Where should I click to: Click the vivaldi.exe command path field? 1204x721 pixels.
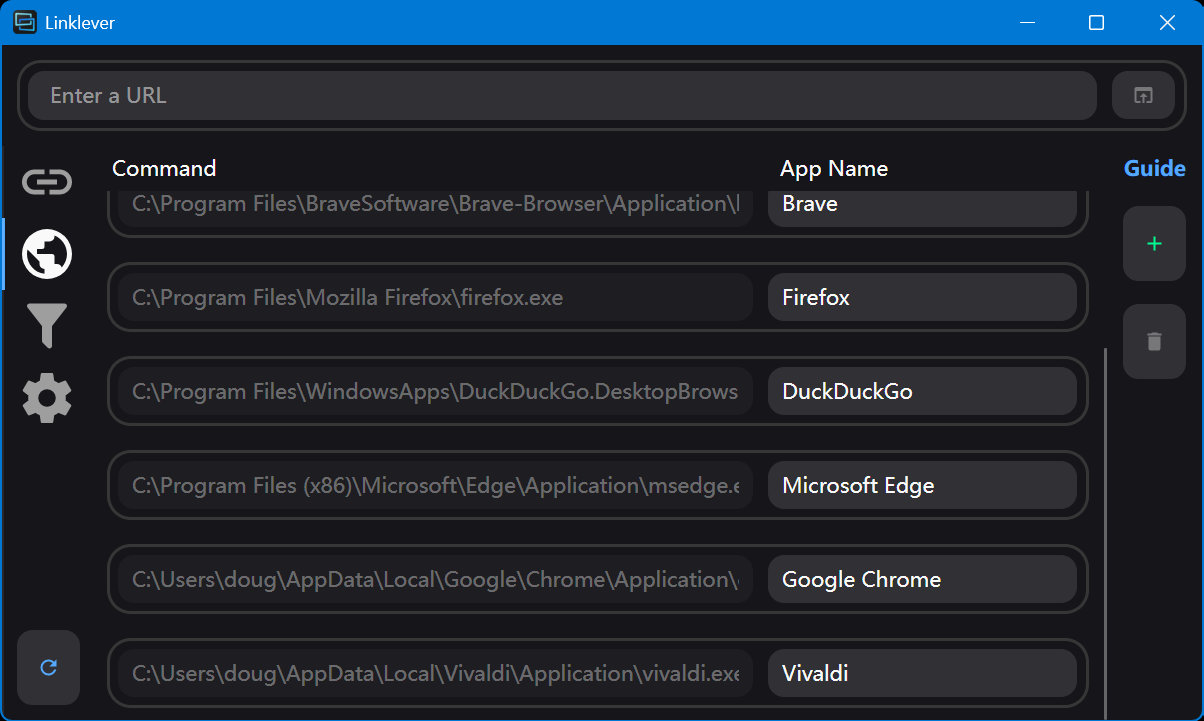click(435, 674)
